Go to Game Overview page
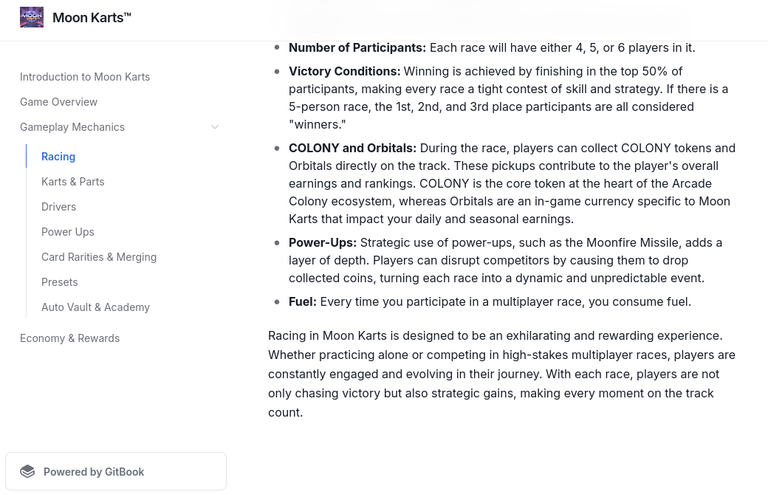 coord(59,102)
